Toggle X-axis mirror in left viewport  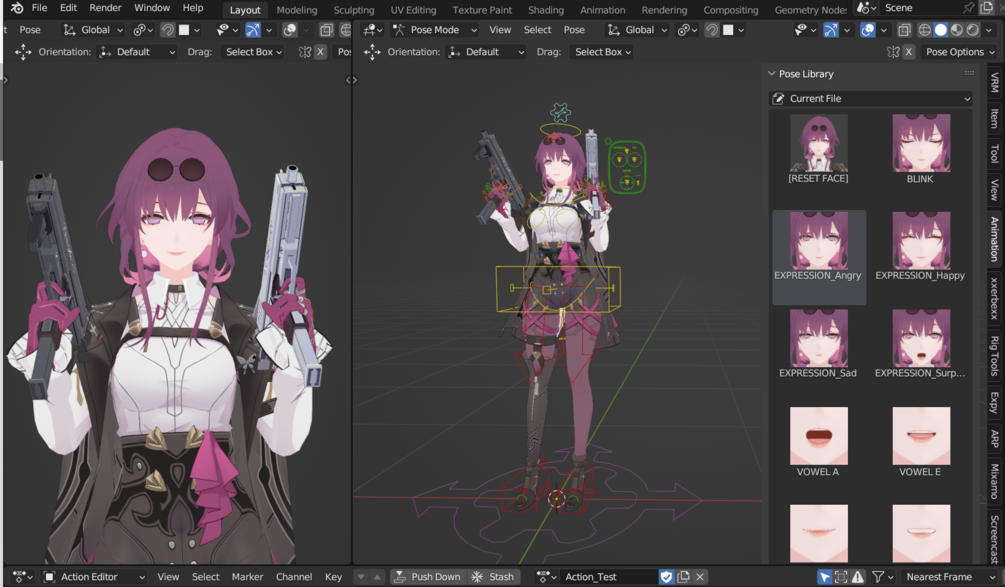(x=320, y=52)
